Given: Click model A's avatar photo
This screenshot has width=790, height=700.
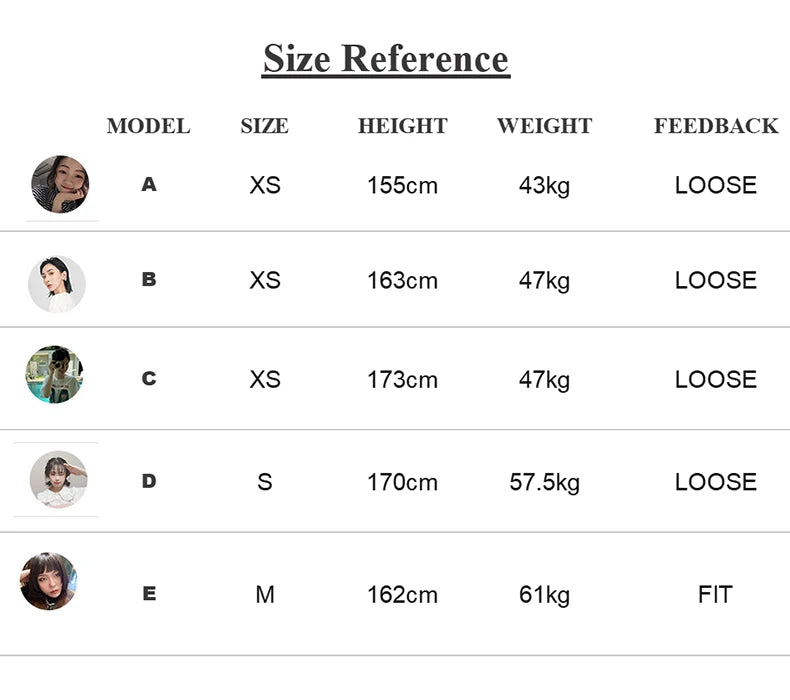Looking at the screenshot, I should tap(60, 184).
